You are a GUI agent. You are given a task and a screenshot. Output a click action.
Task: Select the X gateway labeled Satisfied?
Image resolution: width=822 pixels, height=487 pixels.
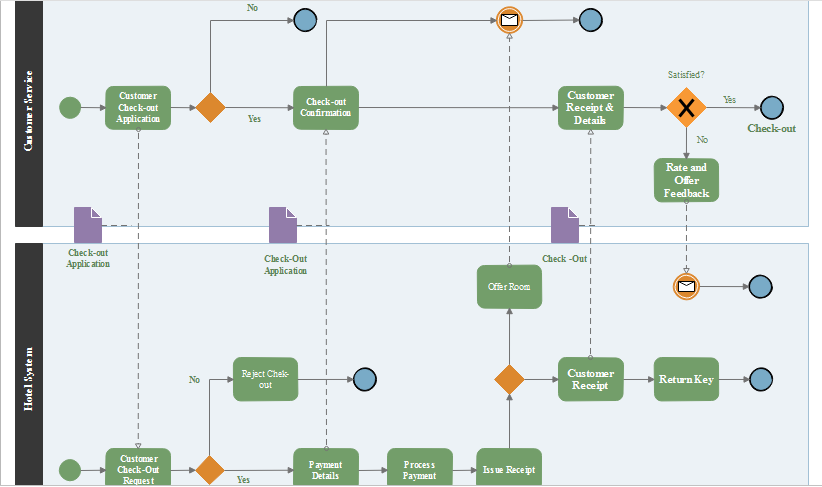(686, 107)
